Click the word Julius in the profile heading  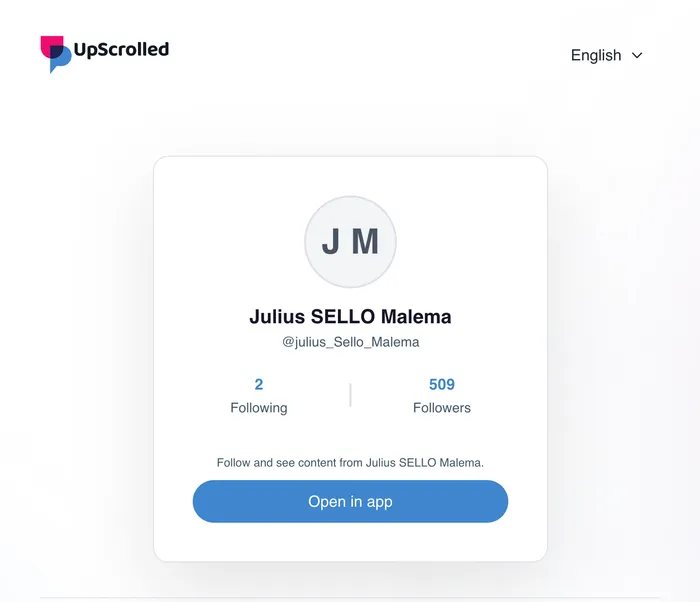point(277,317)
